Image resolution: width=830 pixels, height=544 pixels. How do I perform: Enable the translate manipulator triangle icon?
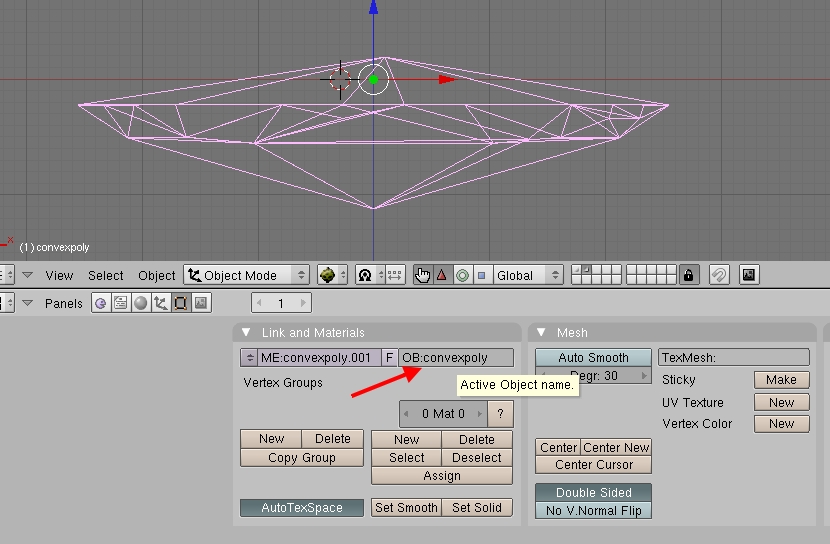click(441, 275)
